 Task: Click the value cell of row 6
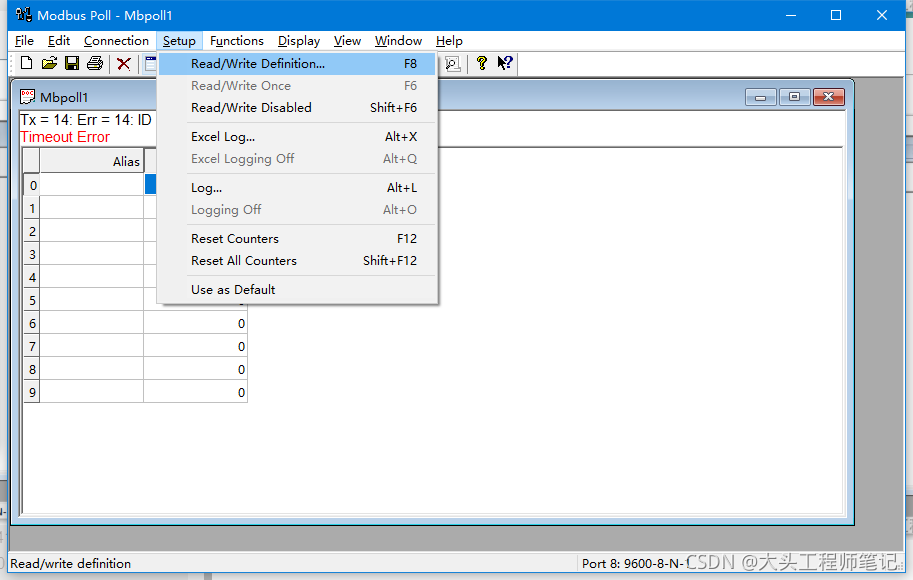point(196,323)
